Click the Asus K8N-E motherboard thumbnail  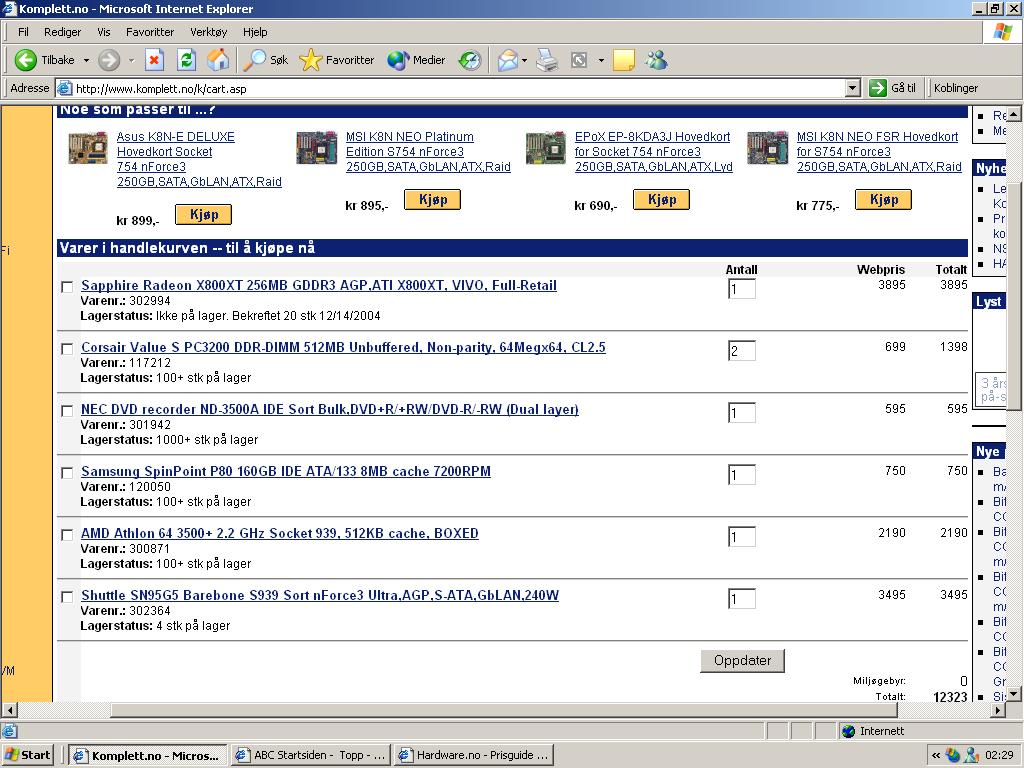[x=88, y=148]
